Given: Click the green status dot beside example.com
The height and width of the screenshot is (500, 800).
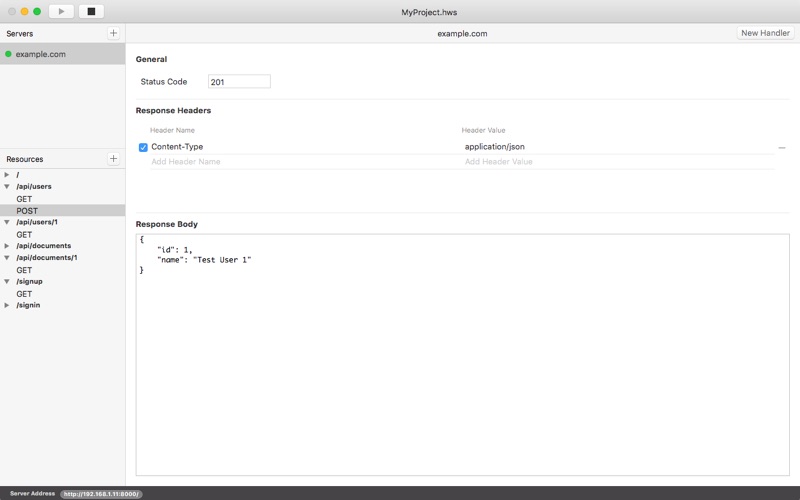Looking at the screenshot, I should click(x=8, y=54).
